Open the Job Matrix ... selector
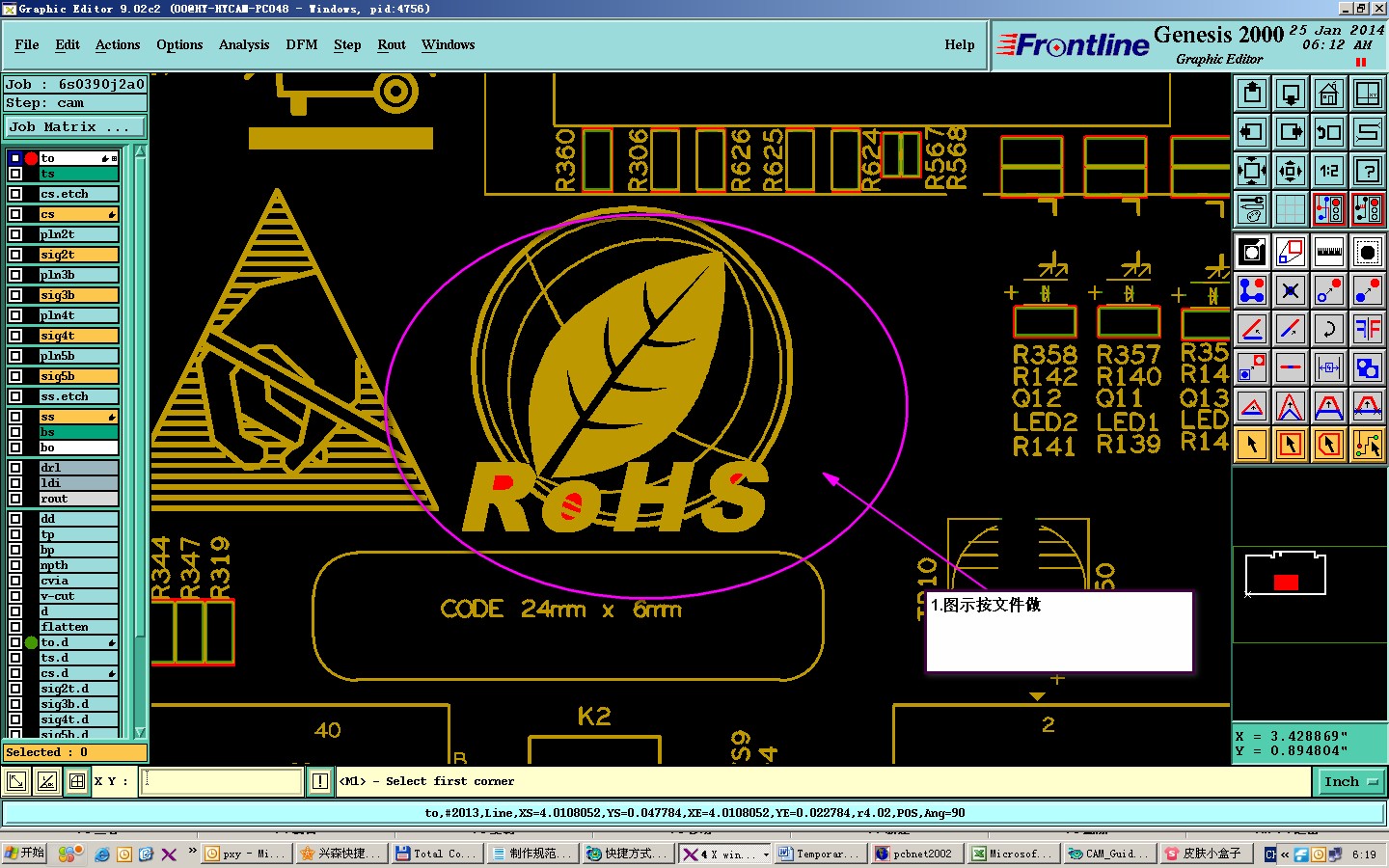 point(75,126)
